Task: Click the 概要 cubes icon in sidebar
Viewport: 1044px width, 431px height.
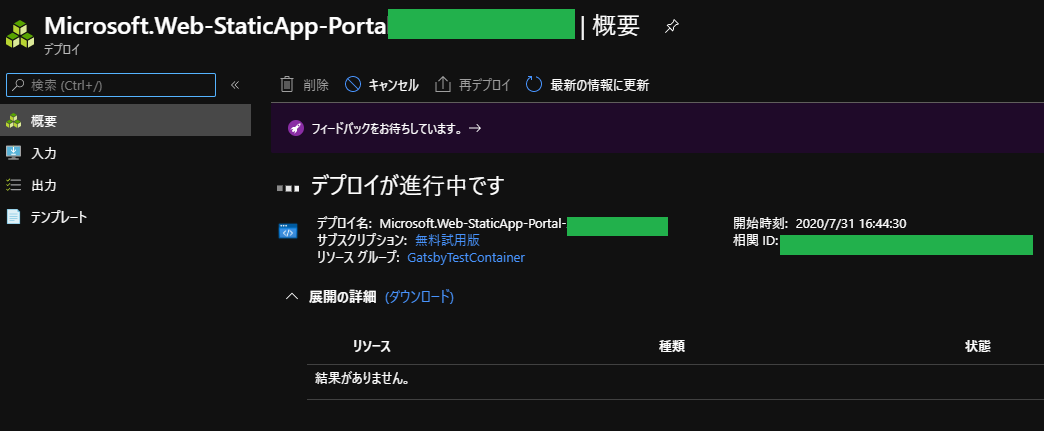Action: tap(13, 121)
